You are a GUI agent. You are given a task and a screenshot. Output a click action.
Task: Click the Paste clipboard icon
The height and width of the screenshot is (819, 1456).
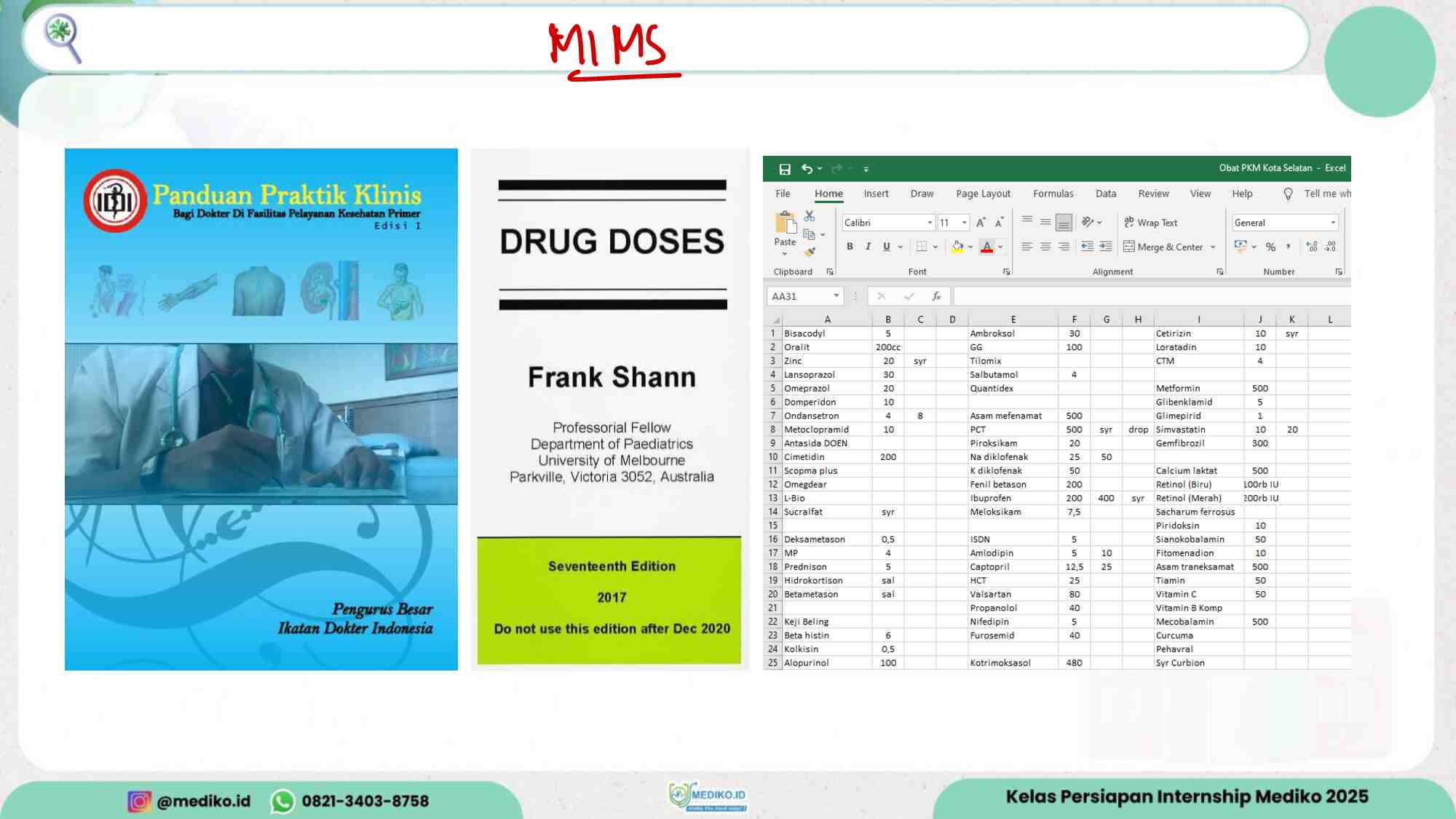point(785,221)
